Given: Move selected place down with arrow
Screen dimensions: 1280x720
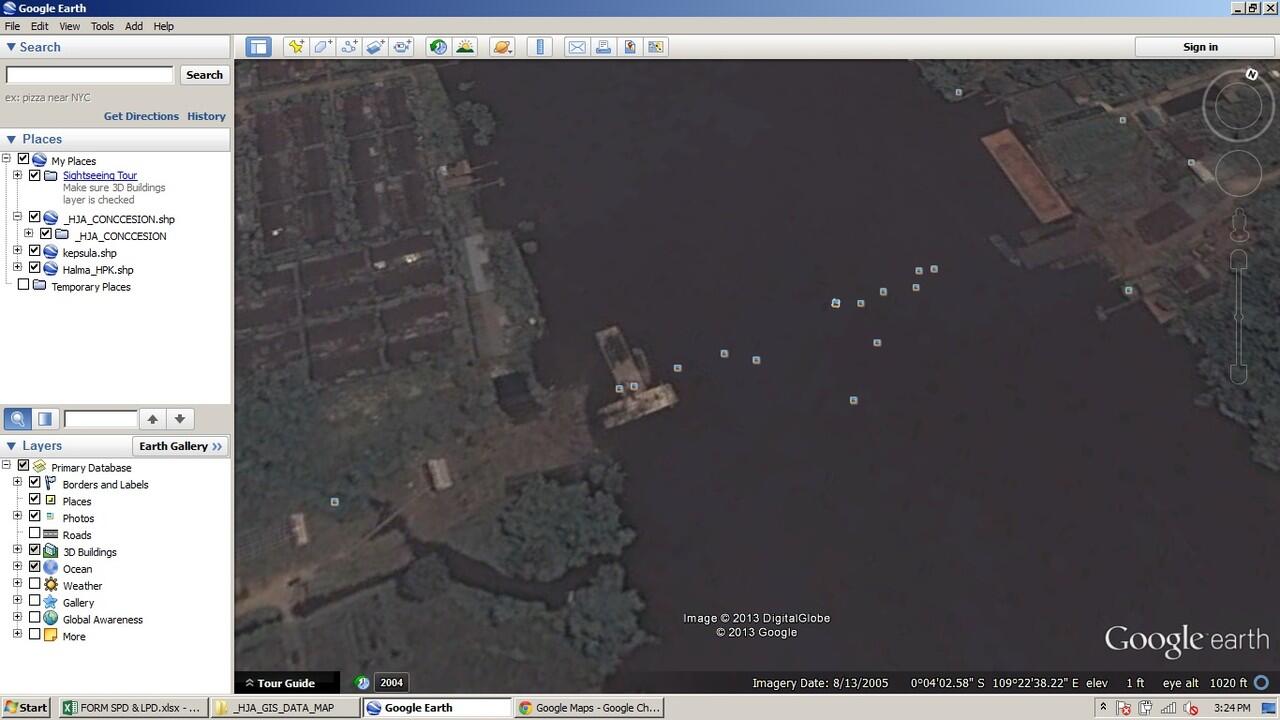Looking at the screenshot, I should click(180, 419).
